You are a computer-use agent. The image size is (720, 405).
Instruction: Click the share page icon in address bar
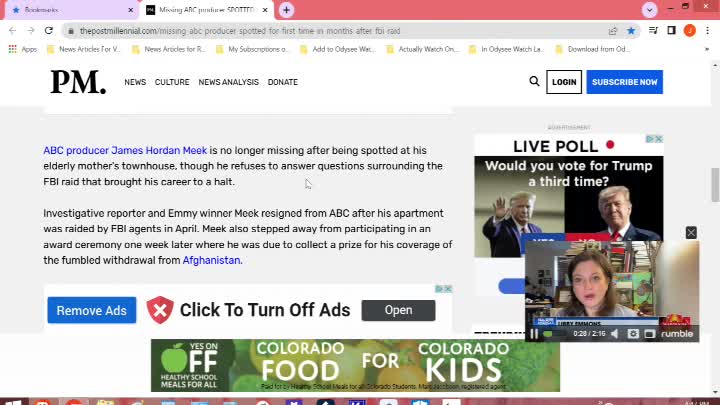coord(613,31)
